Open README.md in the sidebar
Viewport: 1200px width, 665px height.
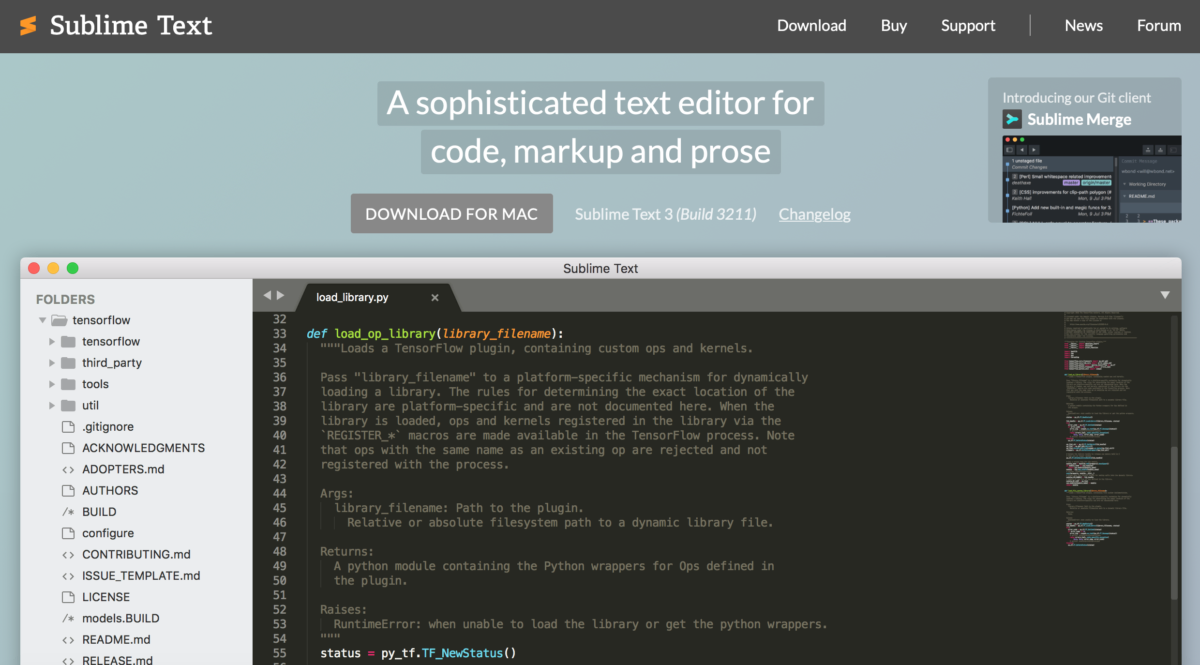(116, 640)
